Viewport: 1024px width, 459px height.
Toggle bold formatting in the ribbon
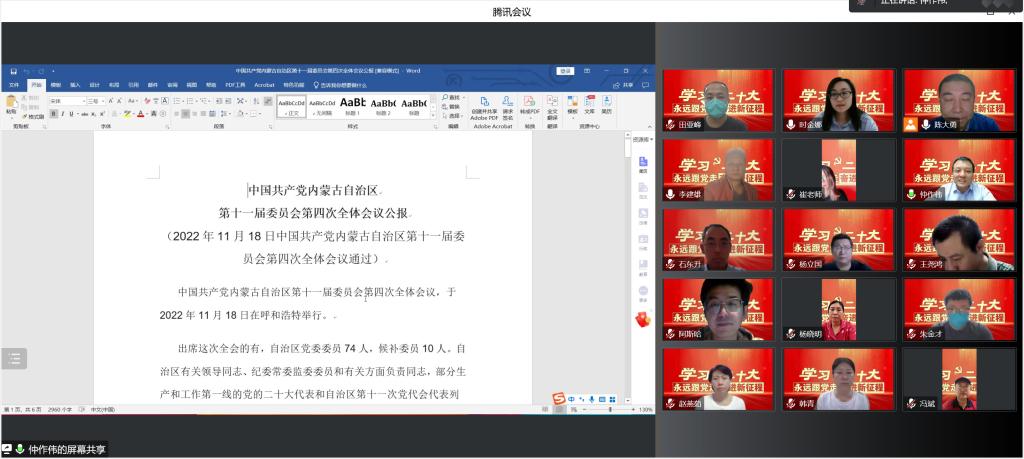pos(53,114)
